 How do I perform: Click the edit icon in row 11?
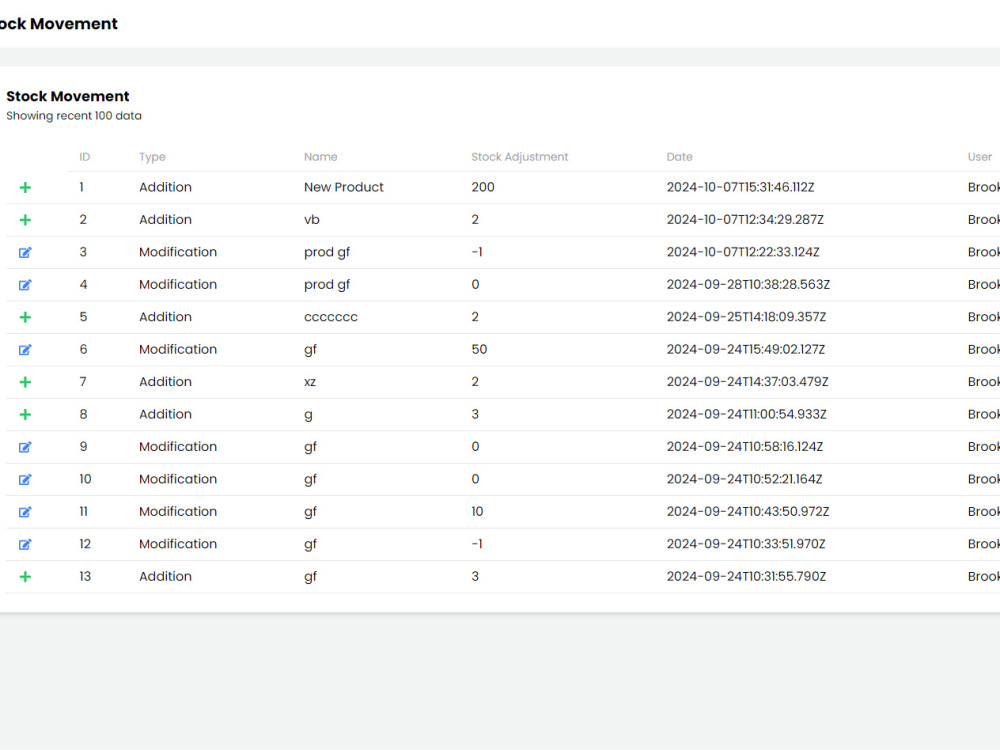25,512
